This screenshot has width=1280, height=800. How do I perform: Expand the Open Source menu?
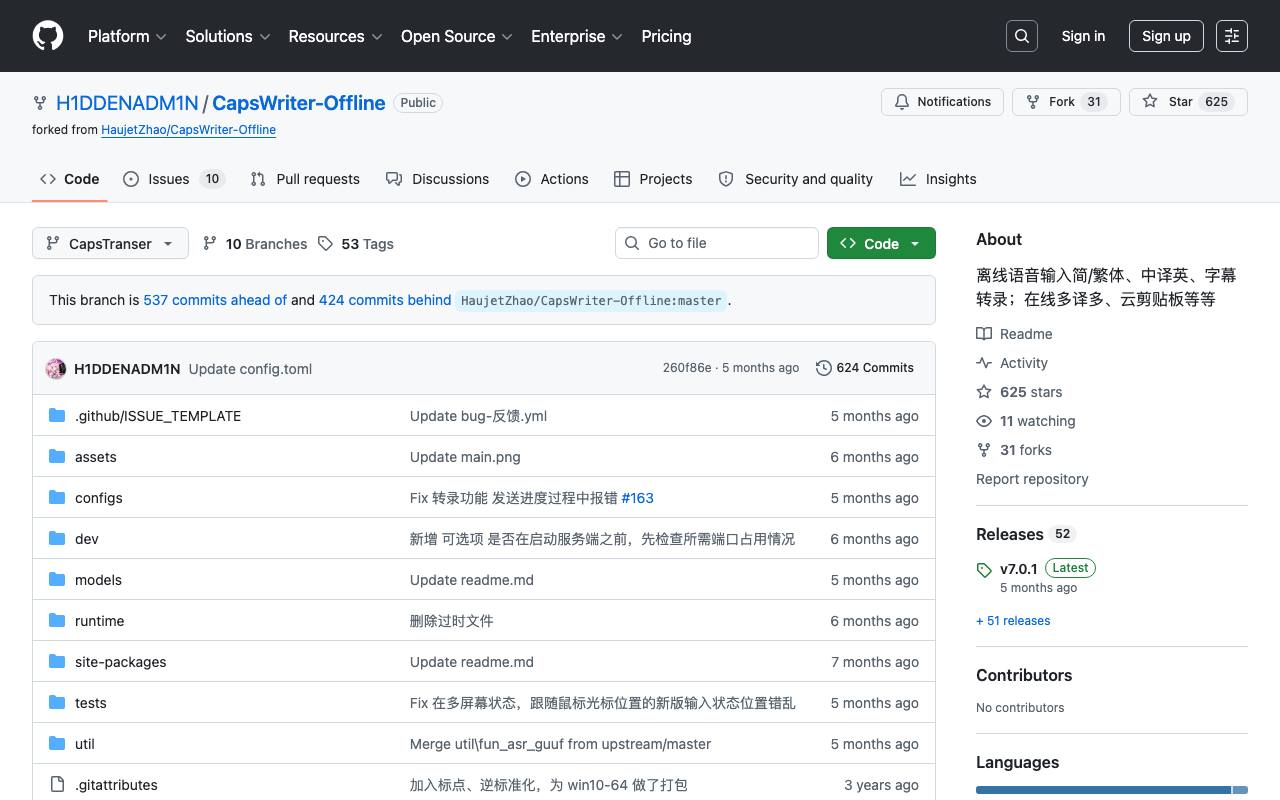tap(456, 36)
